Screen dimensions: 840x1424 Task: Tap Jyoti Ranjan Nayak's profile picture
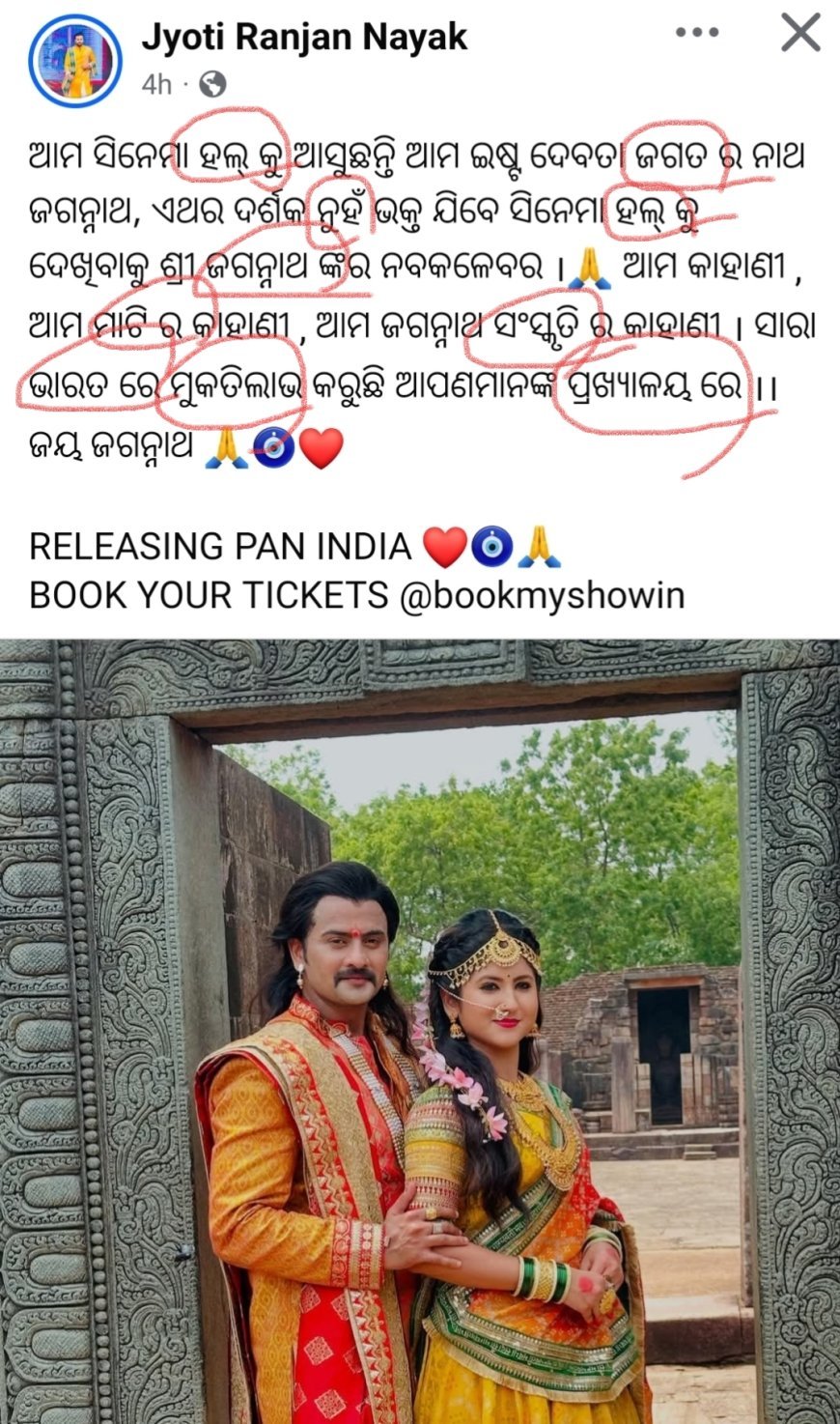74,61
